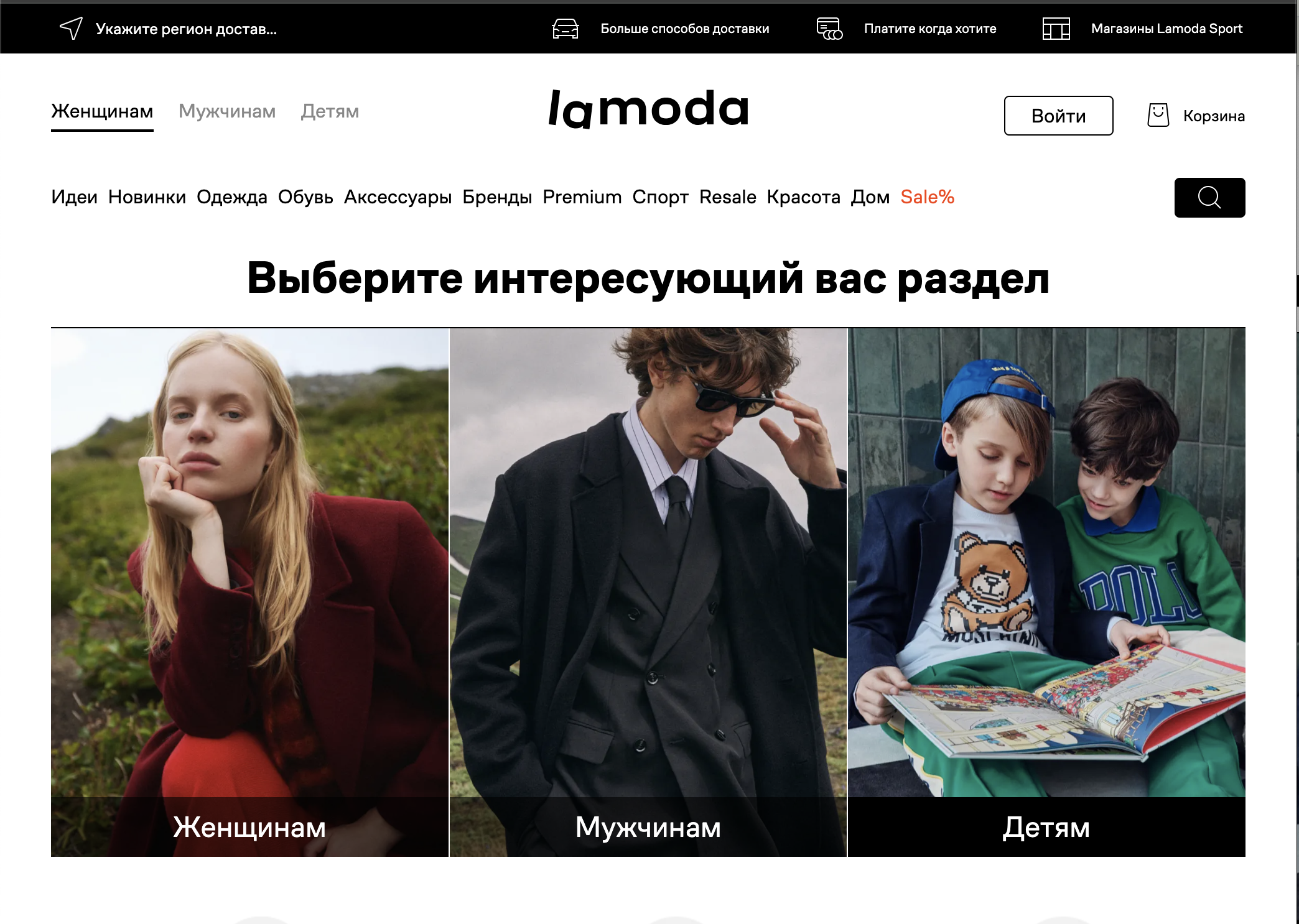1299x924 pixels.
Task: Open the shopping bag cart icon
Action: (1158, 116)
